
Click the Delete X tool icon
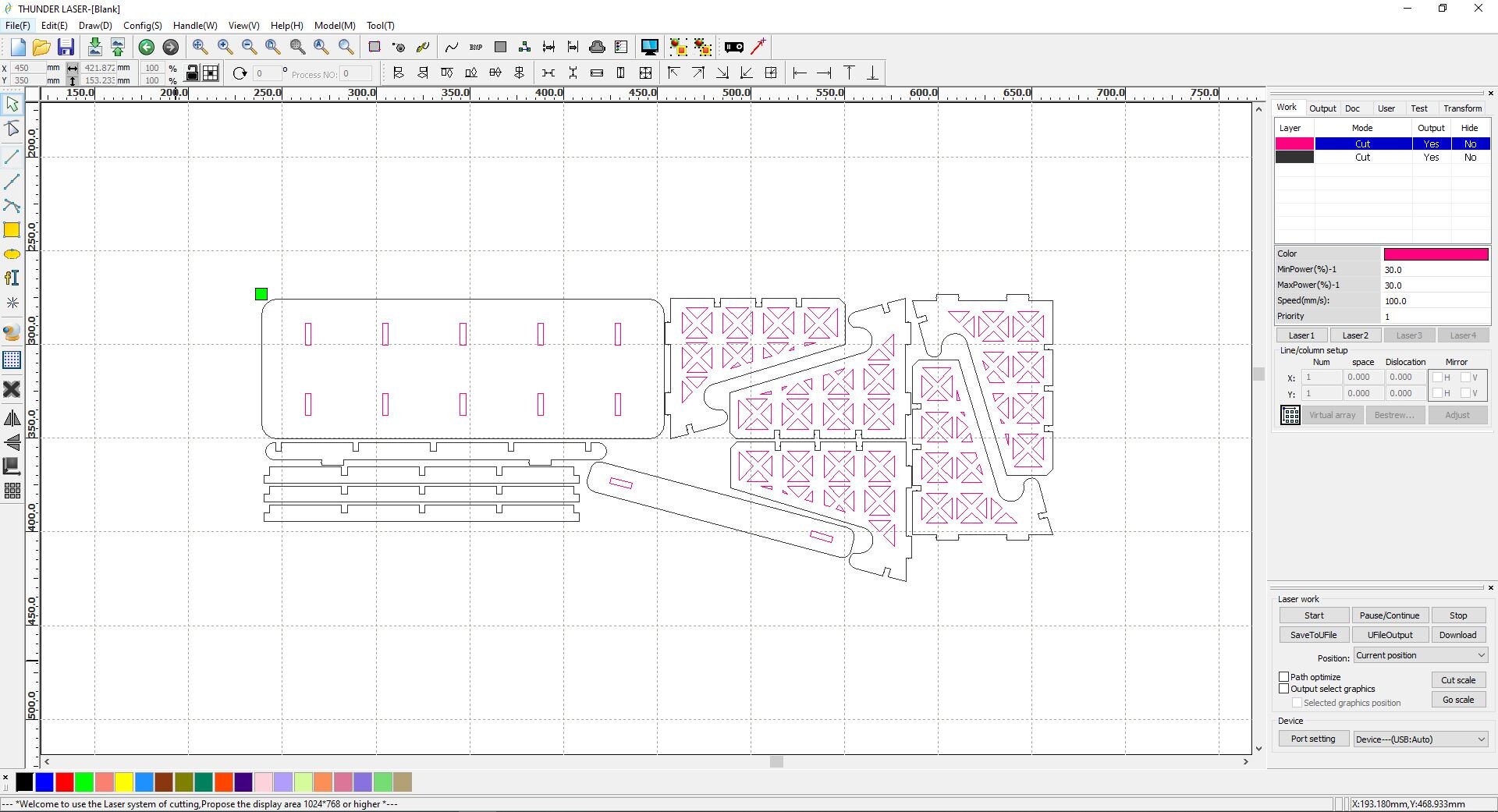[x=12, y=389]
